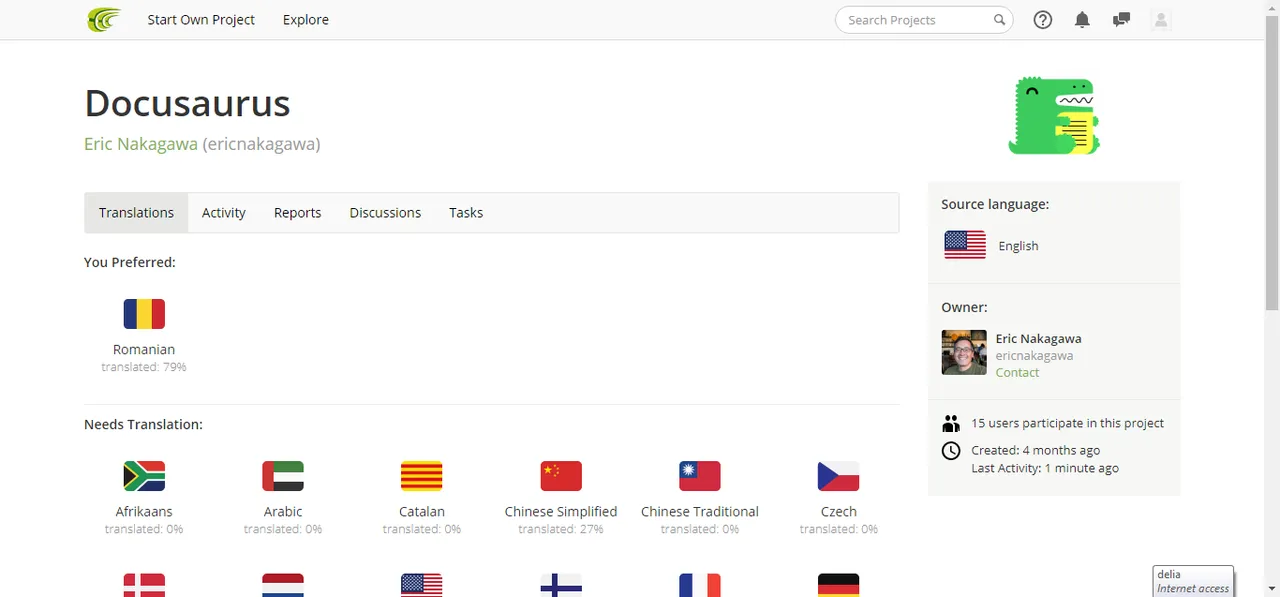Click the Catalan flag icon

[422, 476]
